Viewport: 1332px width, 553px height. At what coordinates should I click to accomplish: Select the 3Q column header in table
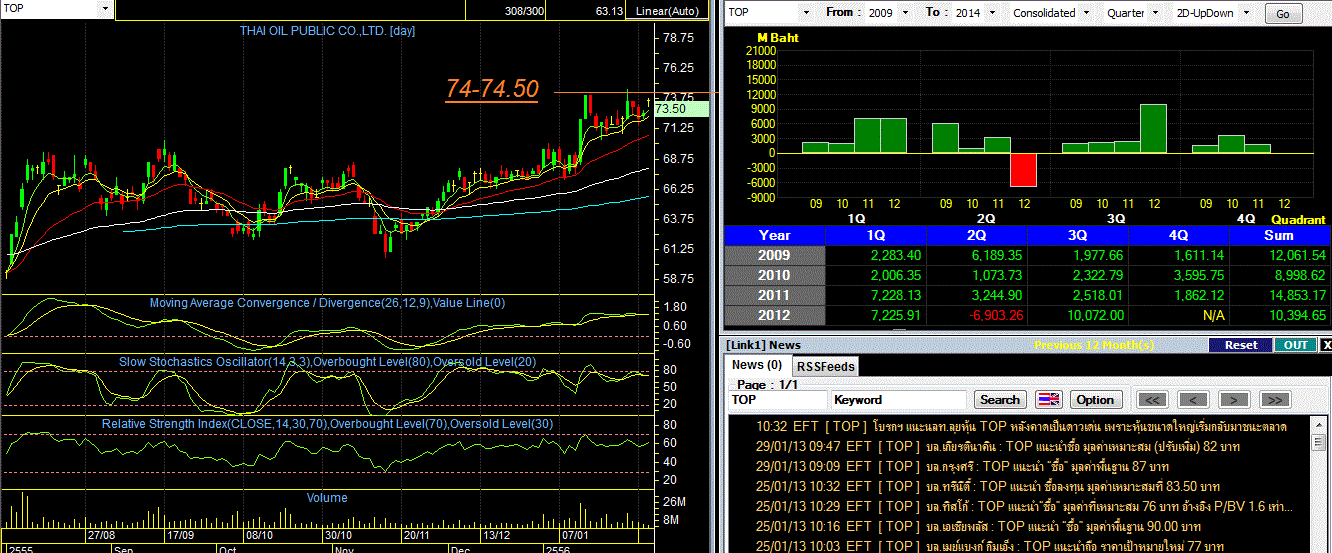click(x=1078, y=235)
